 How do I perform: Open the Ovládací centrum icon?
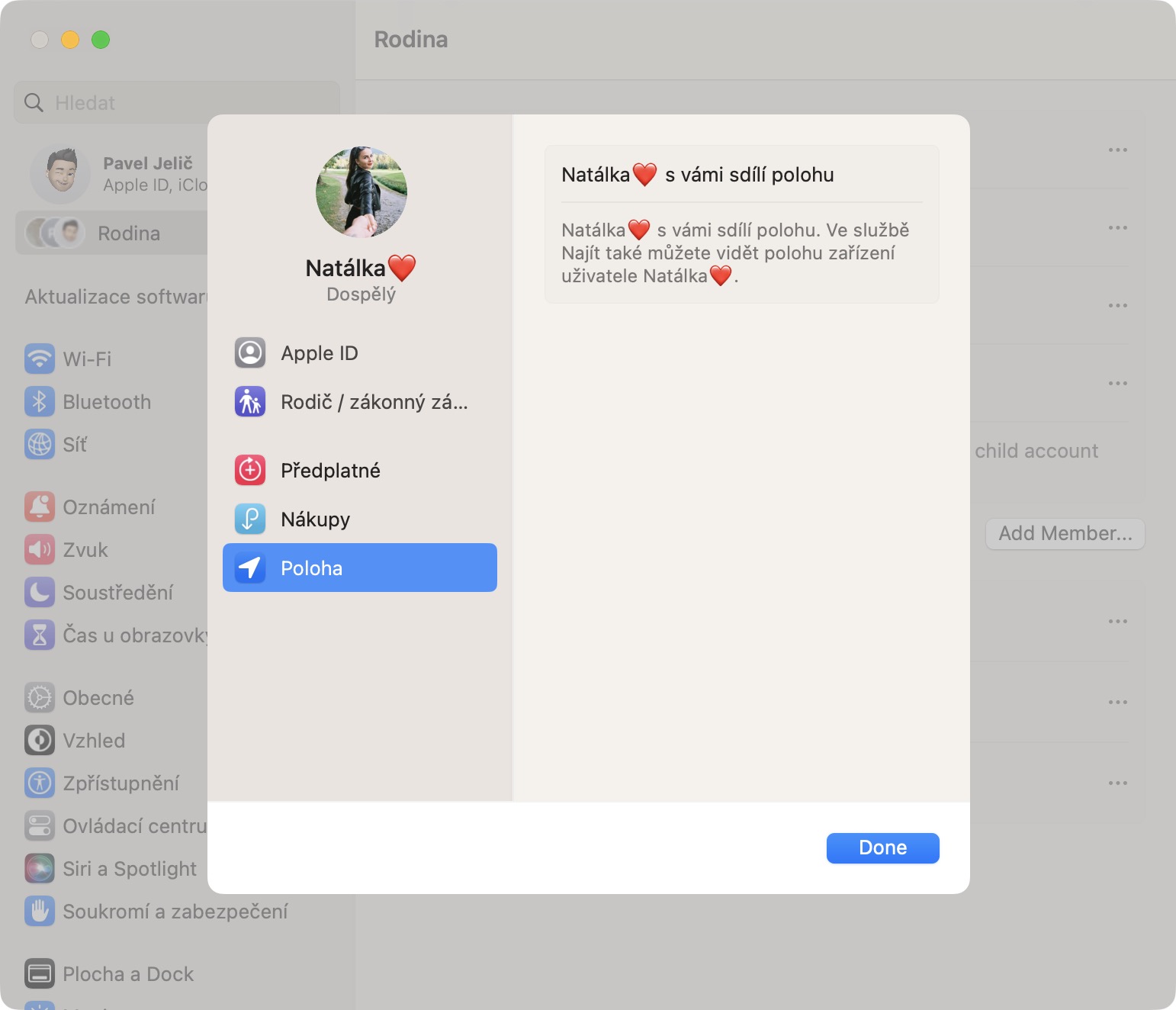point(40,825)
